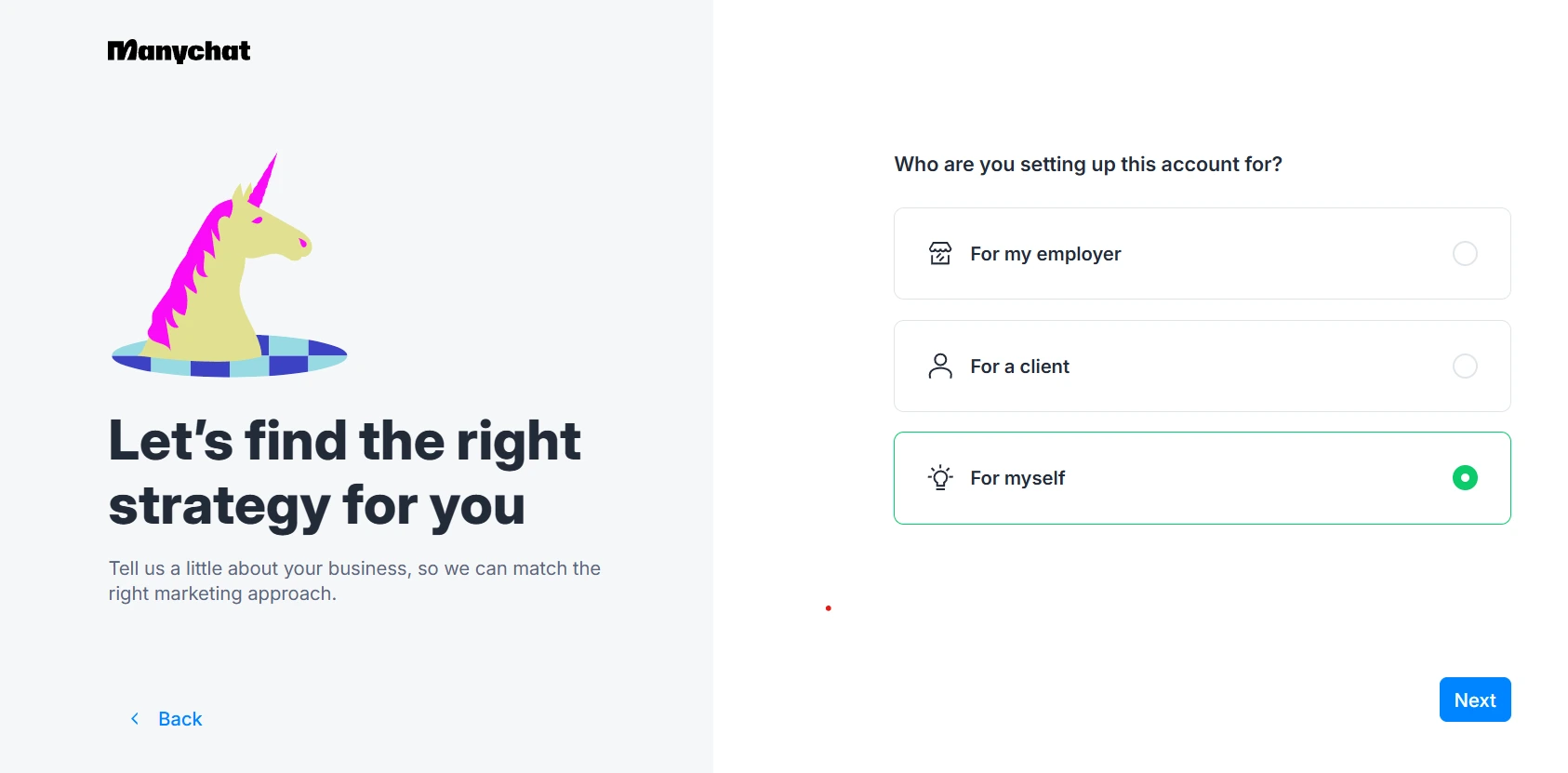
Task: Click the unicorn's pink horn
Action: tap(264, 180)
